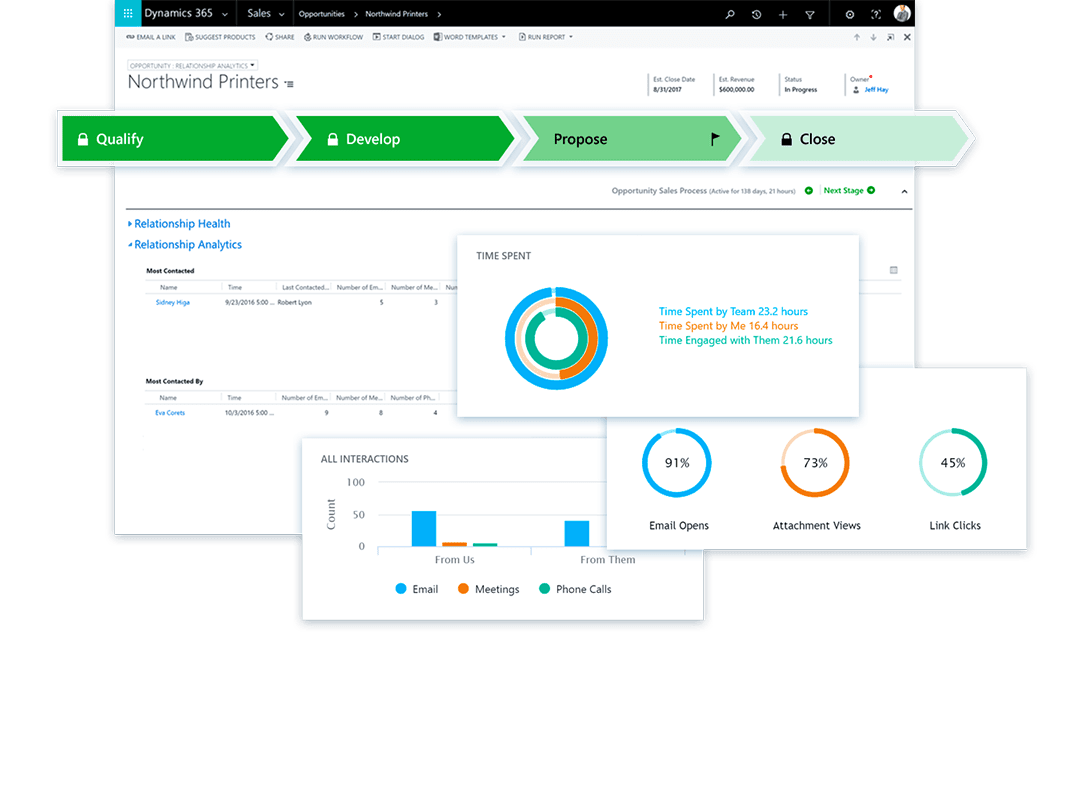The height and width of the screenshot is (812, 1084).
Task: Open Sidney Higa contact link
Action: pos(172,303)
